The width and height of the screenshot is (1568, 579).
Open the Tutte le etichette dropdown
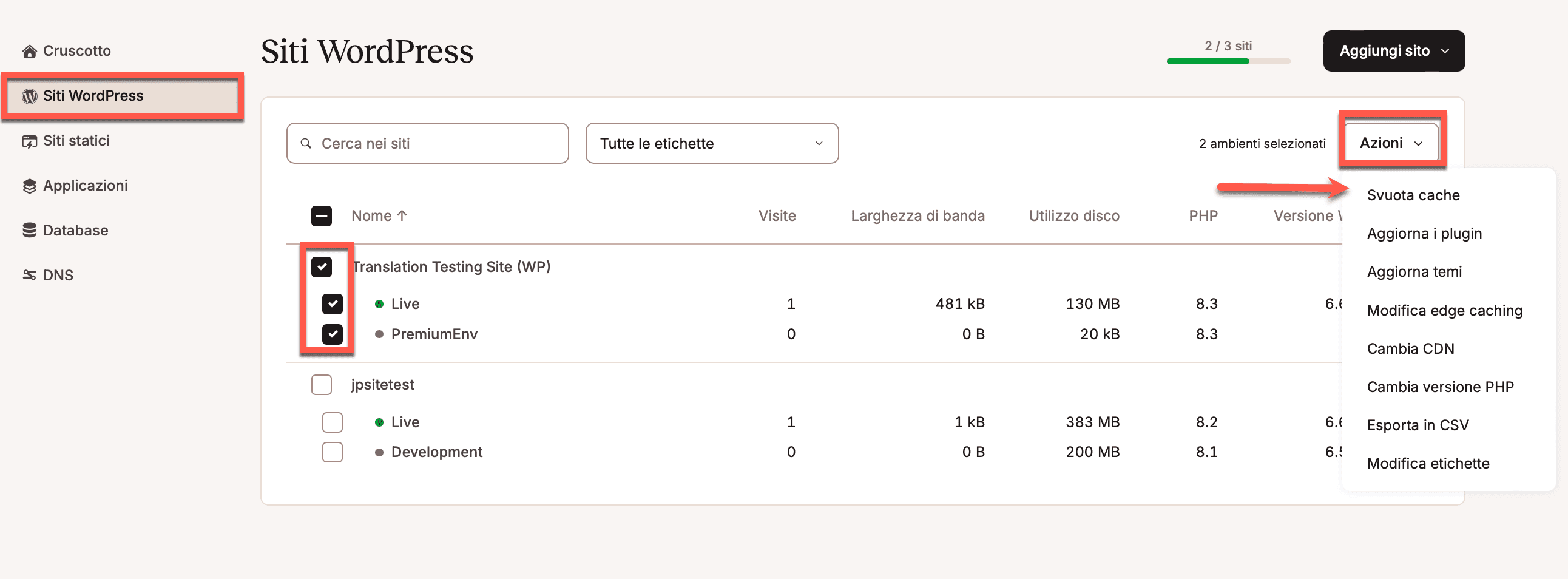(711, 144)
